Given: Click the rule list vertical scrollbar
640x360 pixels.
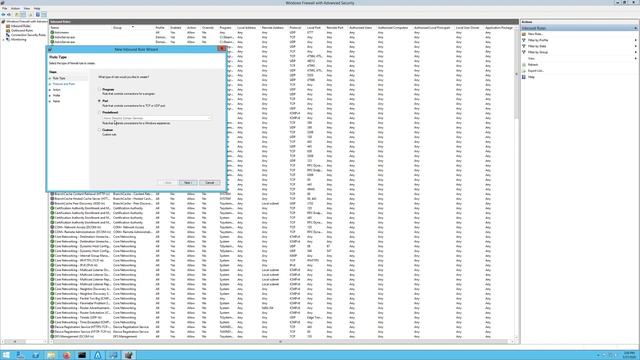Looking at the screenshot, I should (516, 73).
